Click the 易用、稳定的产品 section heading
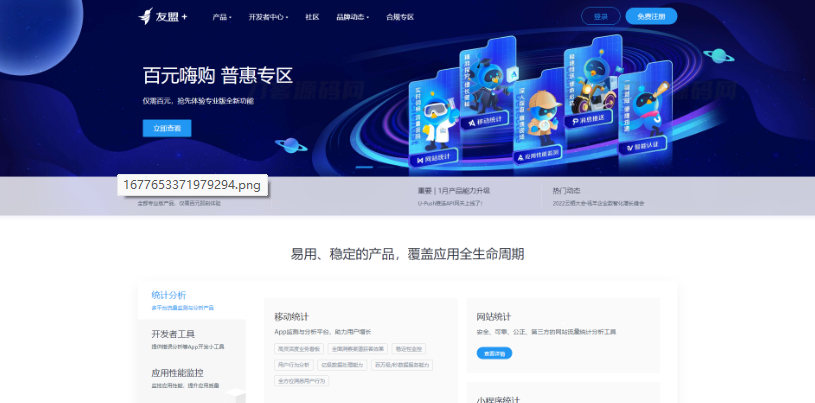 pyautogui.click(x=407, y=254)
